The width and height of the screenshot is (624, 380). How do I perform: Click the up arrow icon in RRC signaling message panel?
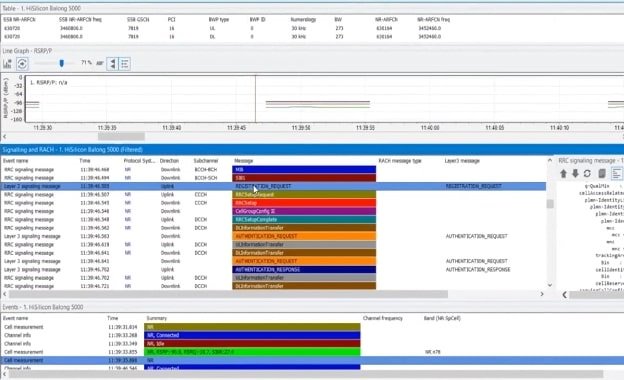click(564, 173)
